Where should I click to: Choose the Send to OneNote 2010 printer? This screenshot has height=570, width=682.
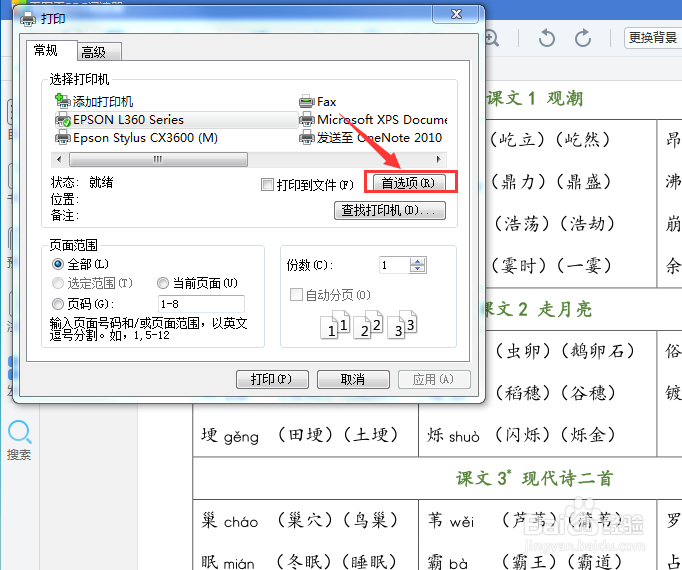371,138
